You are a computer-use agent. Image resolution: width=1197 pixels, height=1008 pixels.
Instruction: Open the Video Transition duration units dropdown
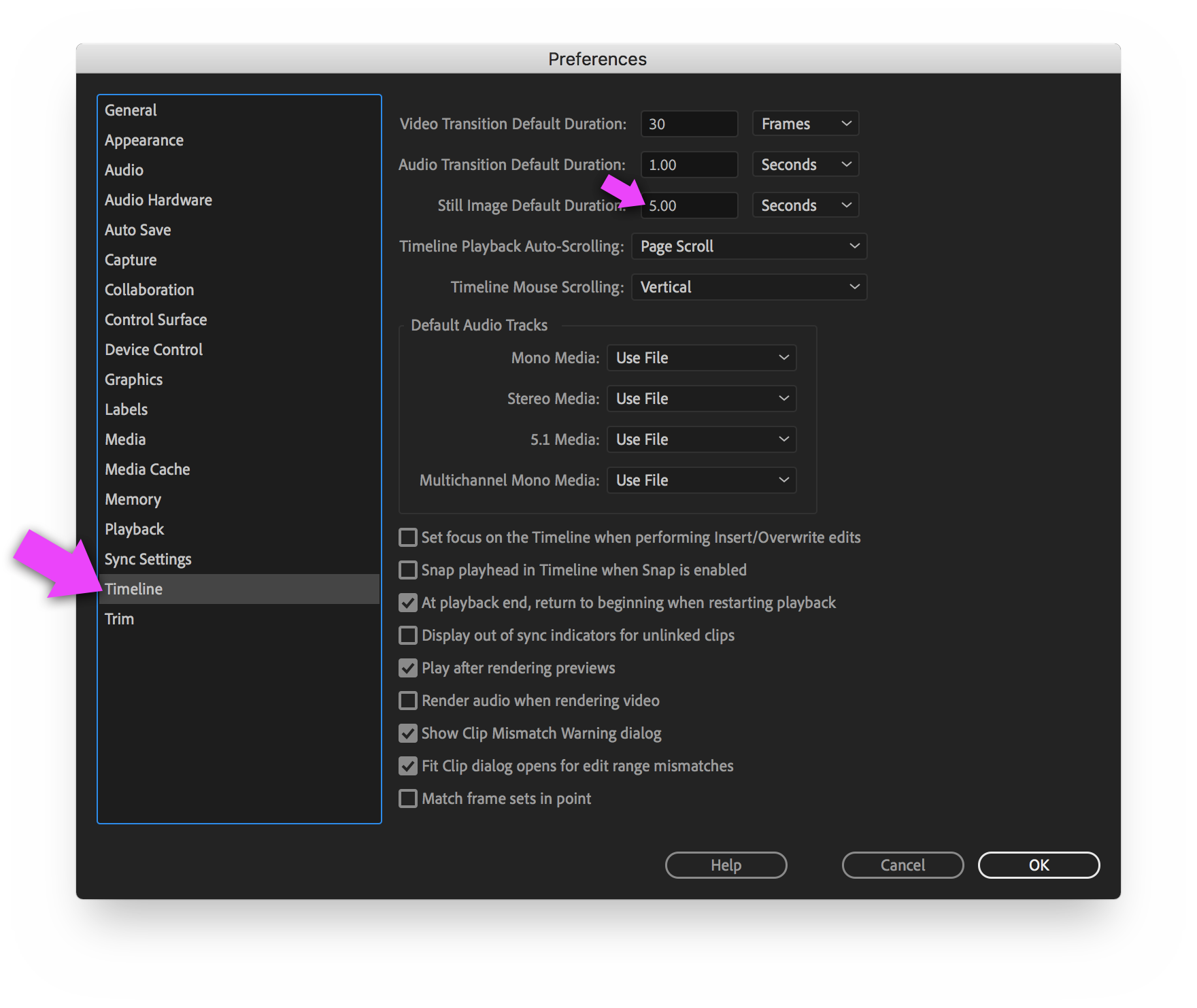tap(805, 123)
